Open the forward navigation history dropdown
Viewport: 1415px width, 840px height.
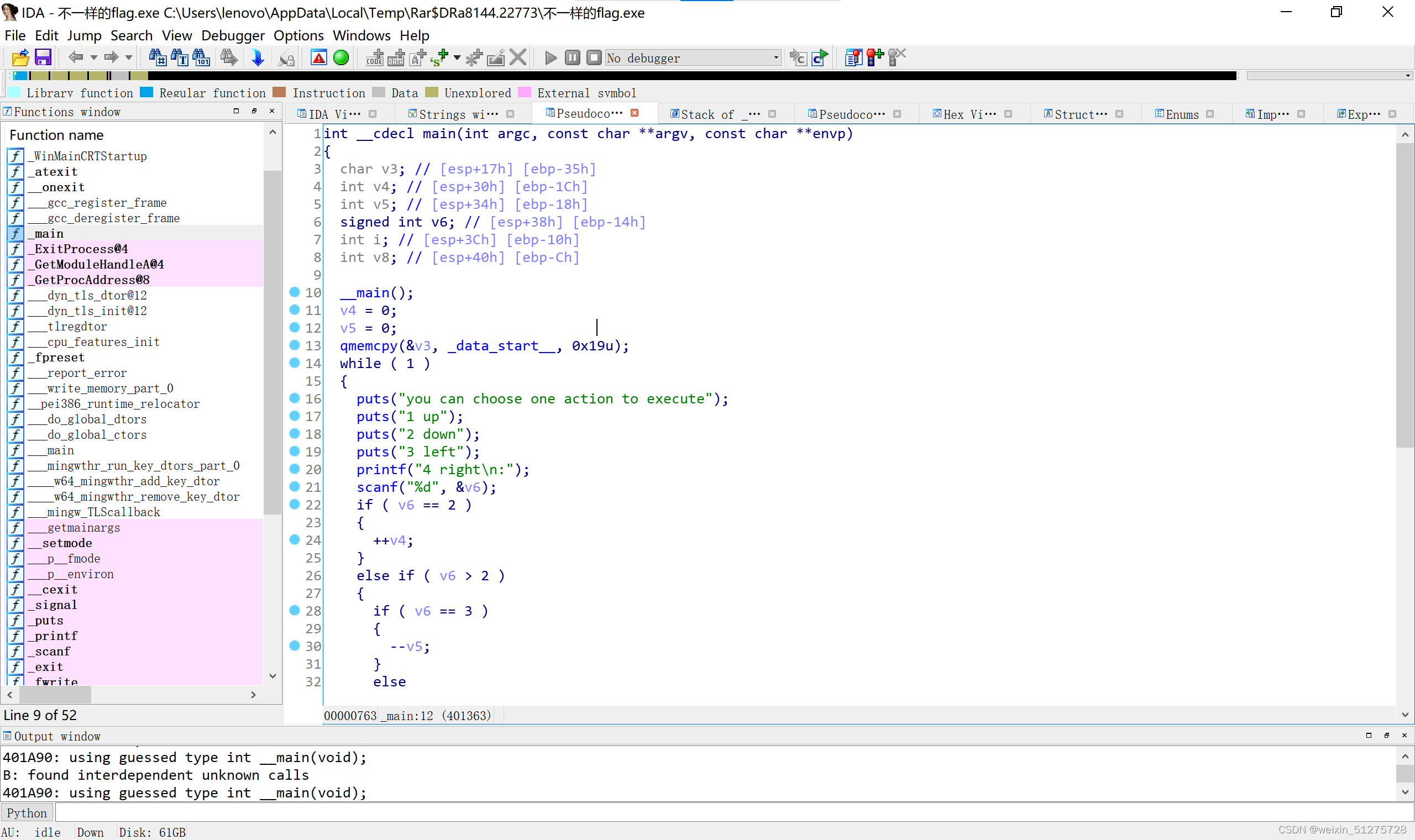pos(128,57)
